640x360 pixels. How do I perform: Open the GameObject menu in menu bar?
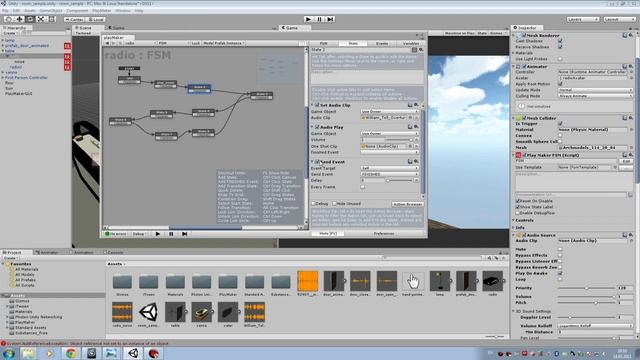tap(51, 11)
